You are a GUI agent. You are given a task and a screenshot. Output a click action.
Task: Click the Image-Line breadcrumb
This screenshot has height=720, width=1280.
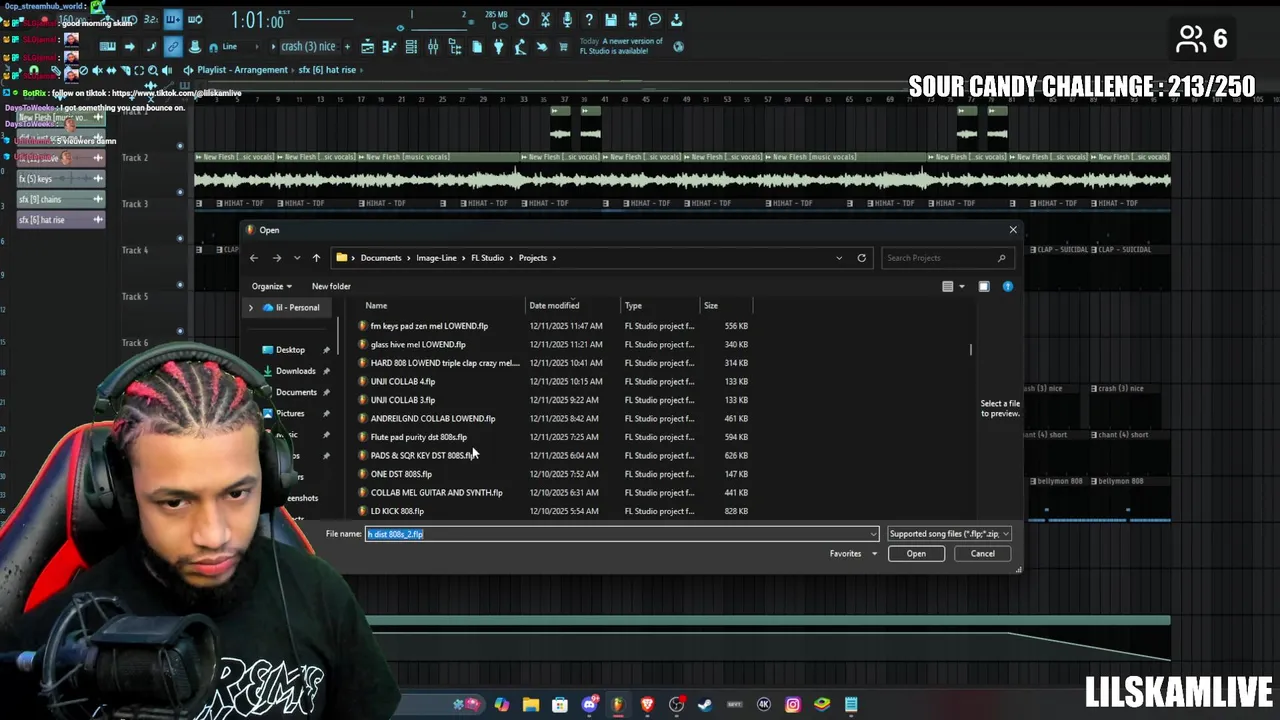tap(436, 258)
